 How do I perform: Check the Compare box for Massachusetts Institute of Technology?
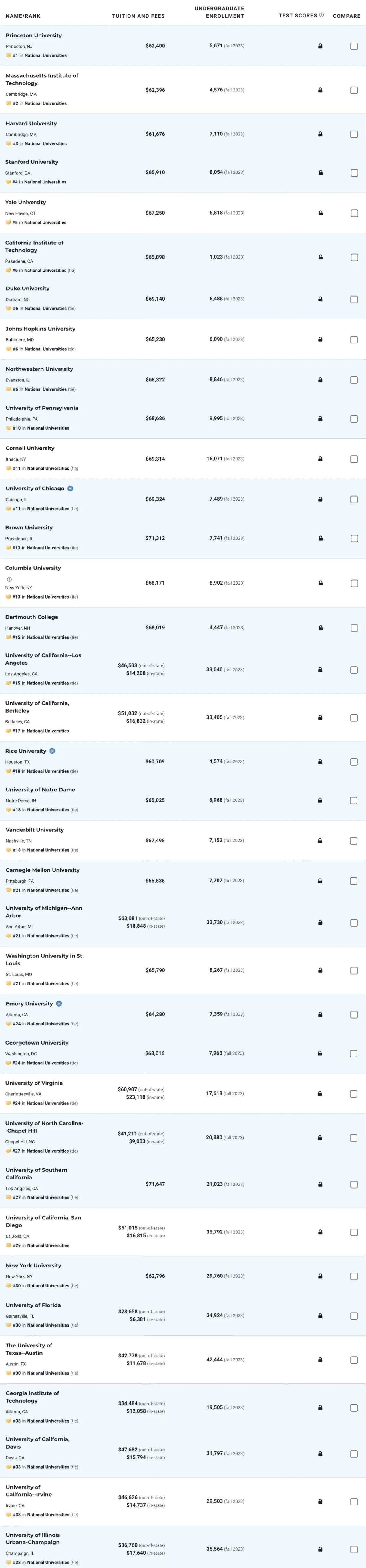(354, 90)
